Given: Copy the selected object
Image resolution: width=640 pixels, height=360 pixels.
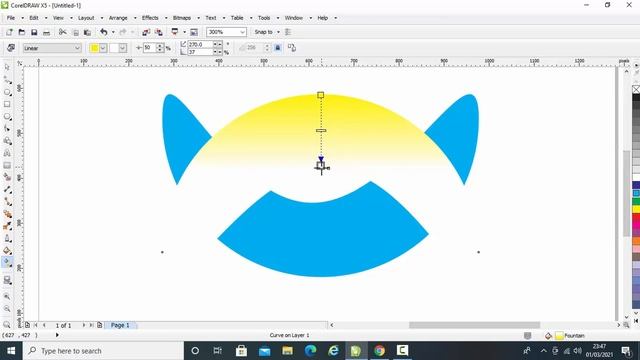Looking at the screenshot, I should [x=76, y=32].
